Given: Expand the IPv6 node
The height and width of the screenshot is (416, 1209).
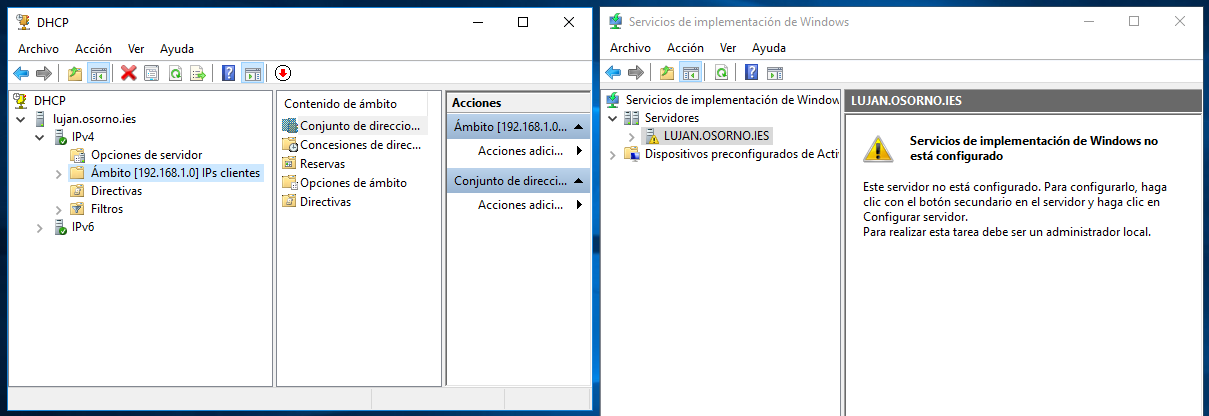Looking at the screenshot, I should pos(40,227).
